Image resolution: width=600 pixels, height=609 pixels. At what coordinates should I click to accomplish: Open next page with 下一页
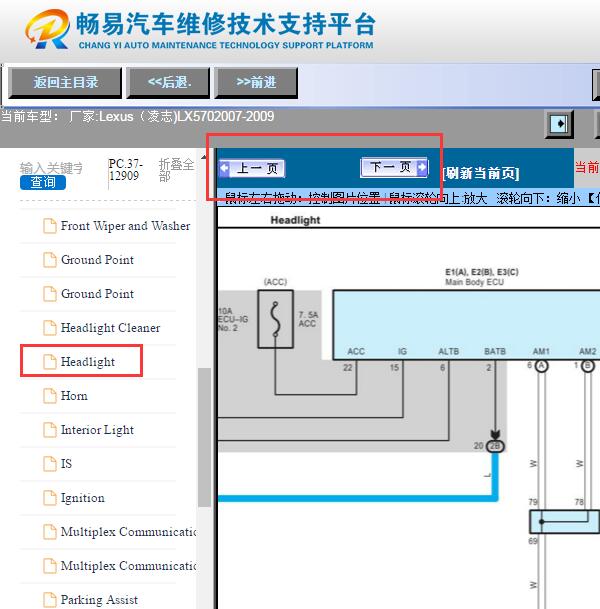tap(394, 167)
